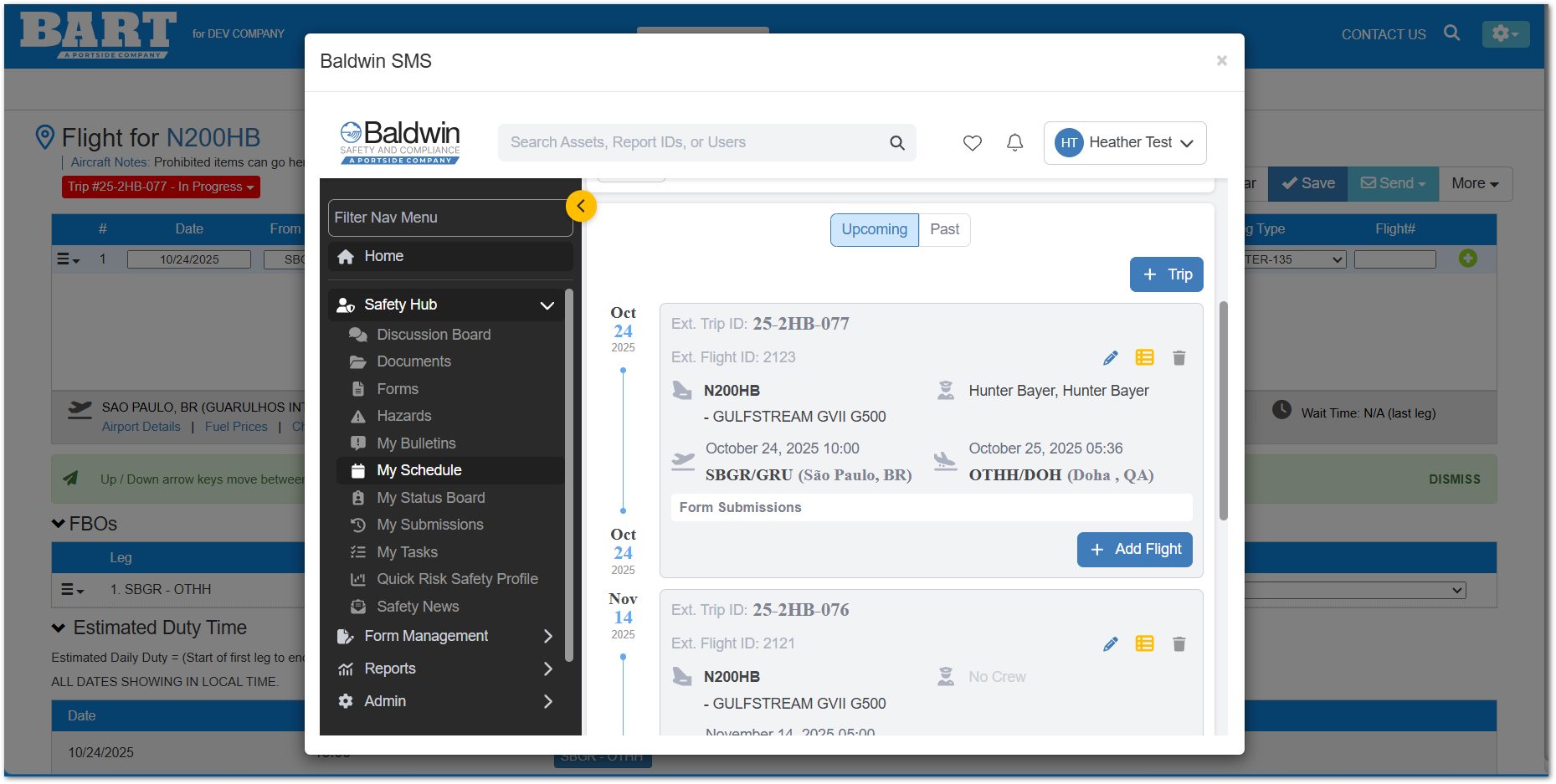1556x784 pixels.
Task: Click the search magnifier in Baldwin search bar
Action: click(x=896, y=143)
